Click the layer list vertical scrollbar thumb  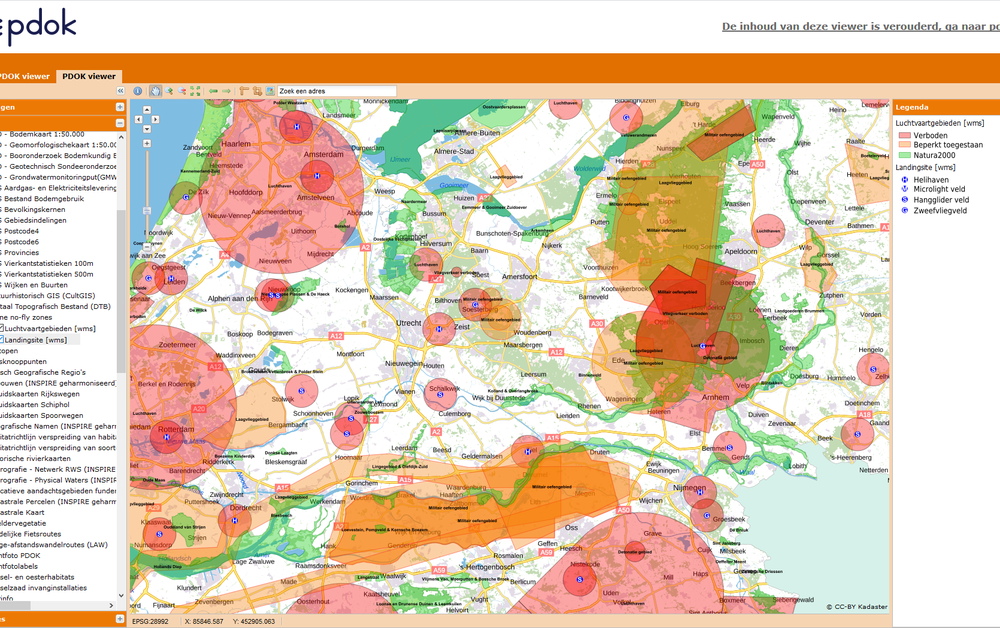121,290
